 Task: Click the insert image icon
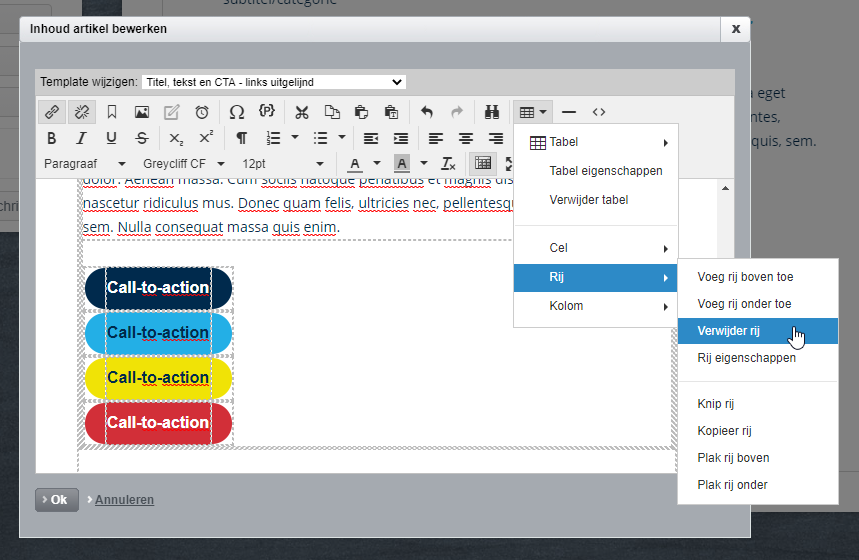click(142, 112)
